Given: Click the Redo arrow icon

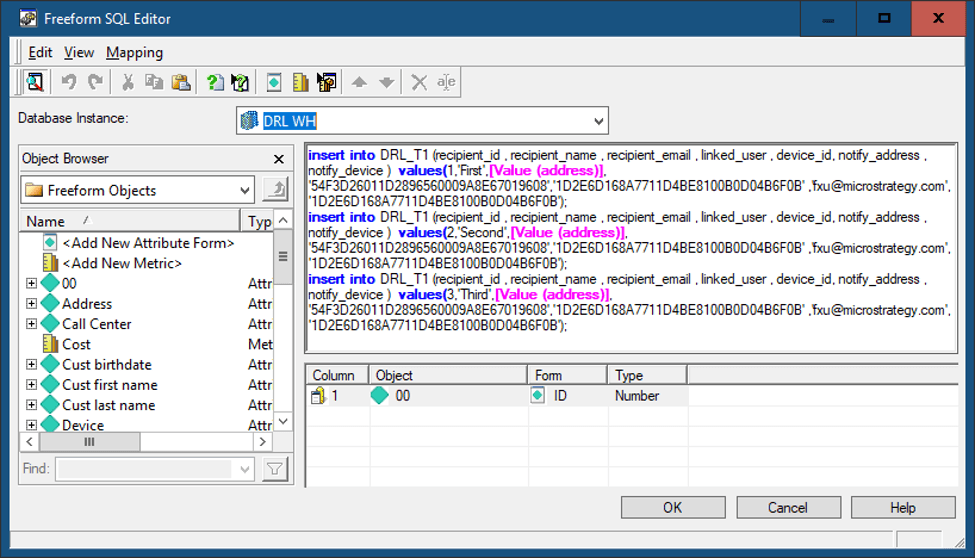Looking at the screenshot, I should tap(95, 82).
